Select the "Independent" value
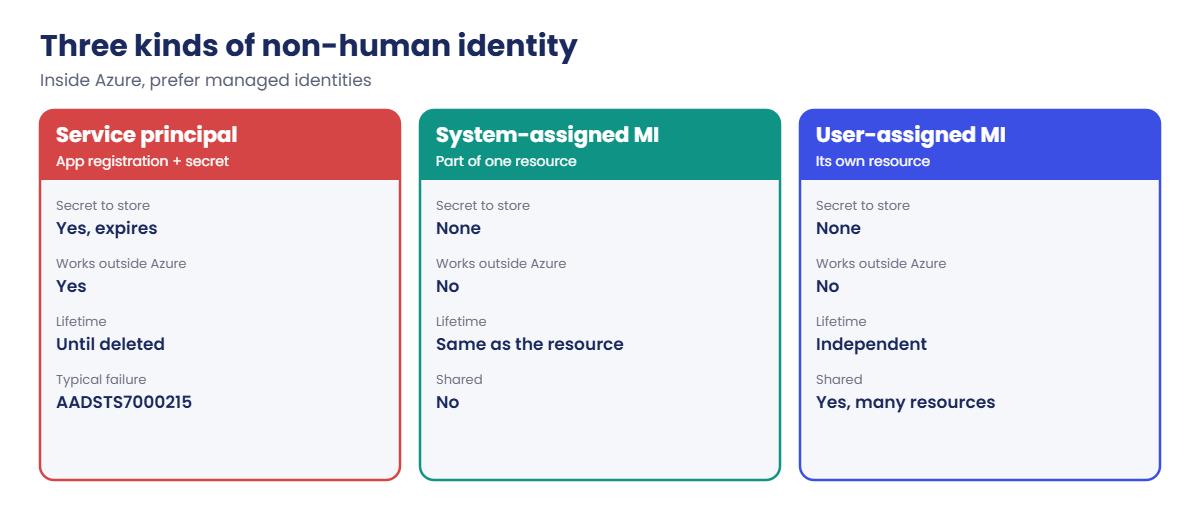1200x514 pixels. pos(872,344)
